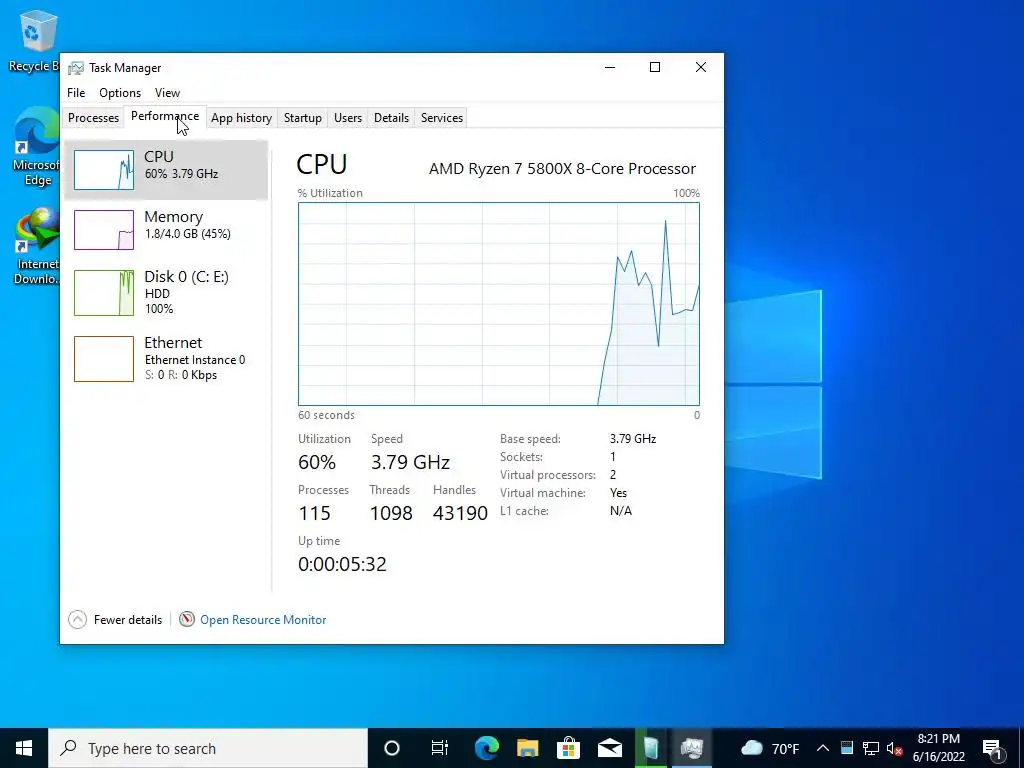Click the Virtual machine: Yes value
Image resolution: width=1024 pixels, height=768 pixels.
618,493
